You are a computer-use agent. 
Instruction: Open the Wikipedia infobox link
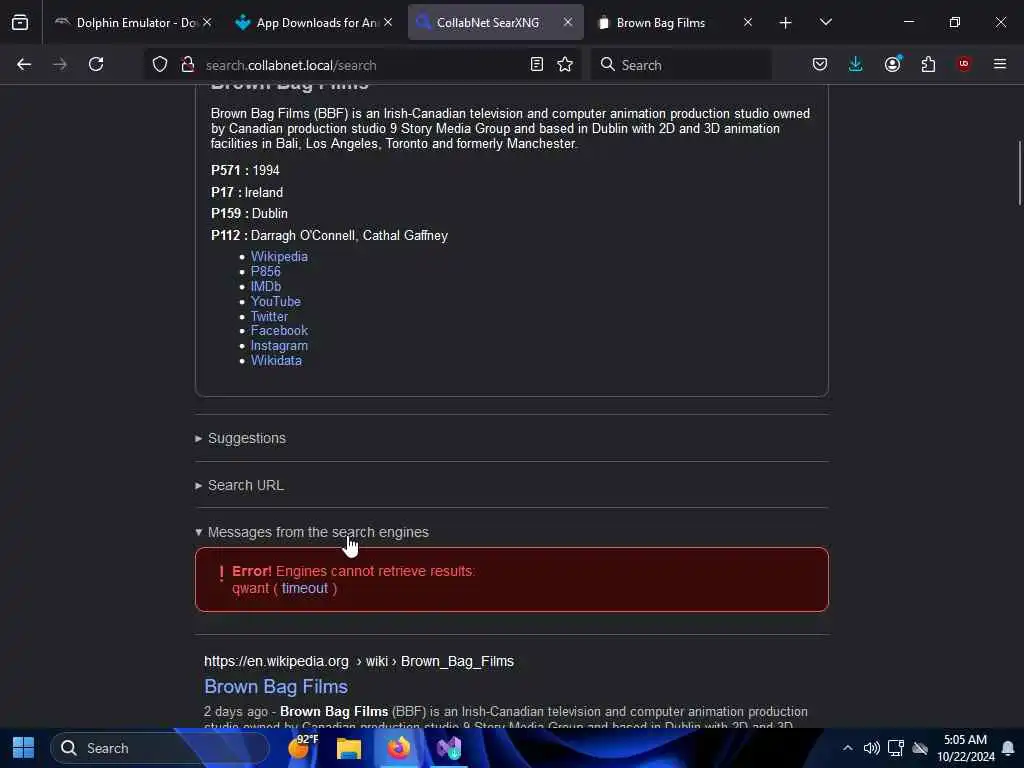tap(279, 257)
